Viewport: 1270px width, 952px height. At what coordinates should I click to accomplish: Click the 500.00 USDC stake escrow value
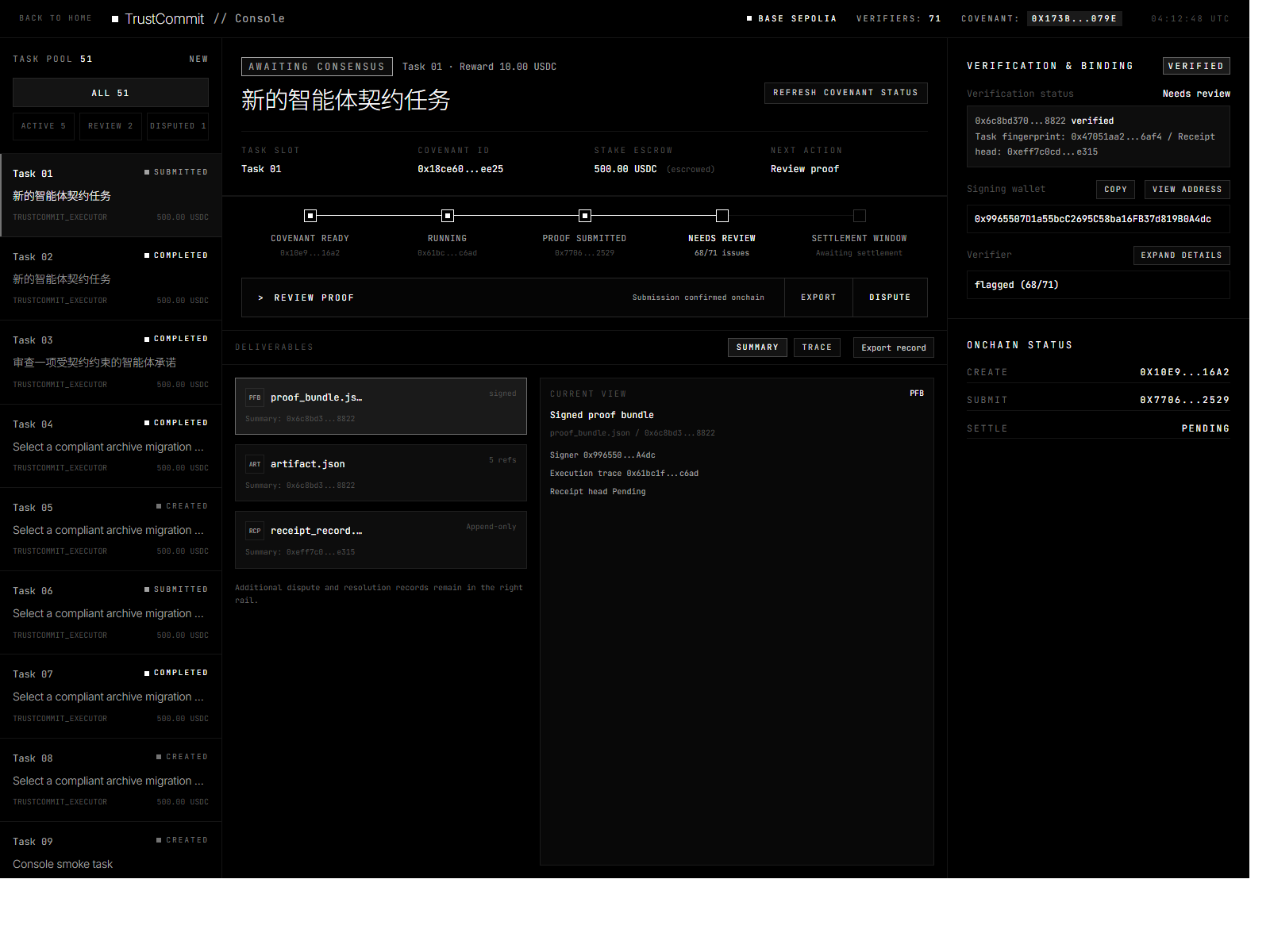(625, 169)
